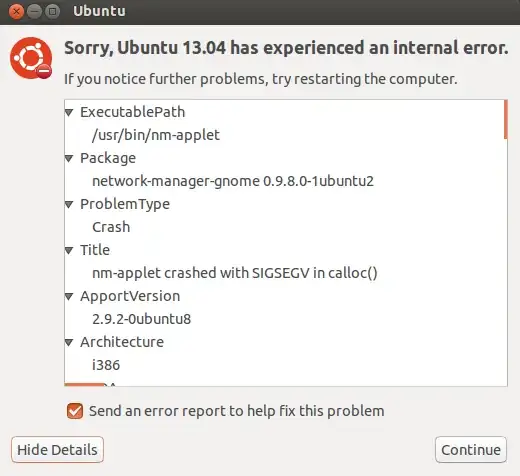
Task: Maximize the Ubuntu dialog window
Action: click(52, 12)
